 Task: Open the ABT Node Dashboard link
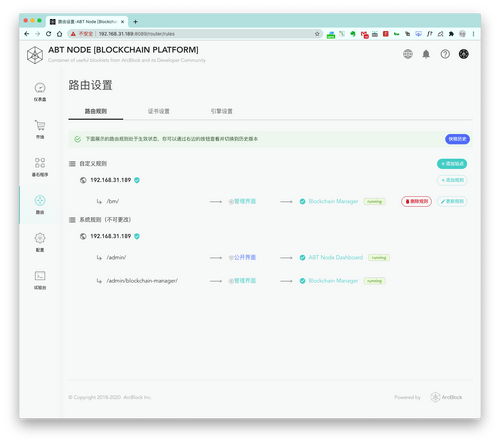tap(335, 257)
